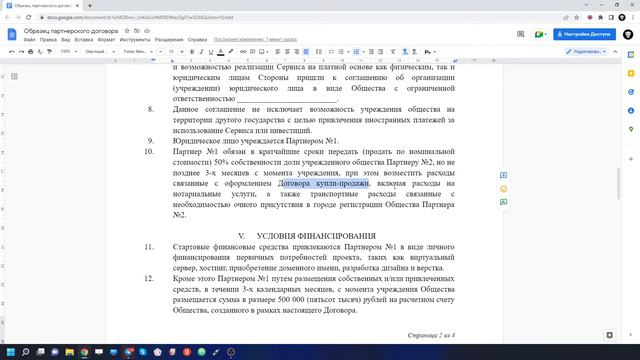Open the Инструменты menu
This screenshot has height=360, width=640.
click(x=135, y=40)
